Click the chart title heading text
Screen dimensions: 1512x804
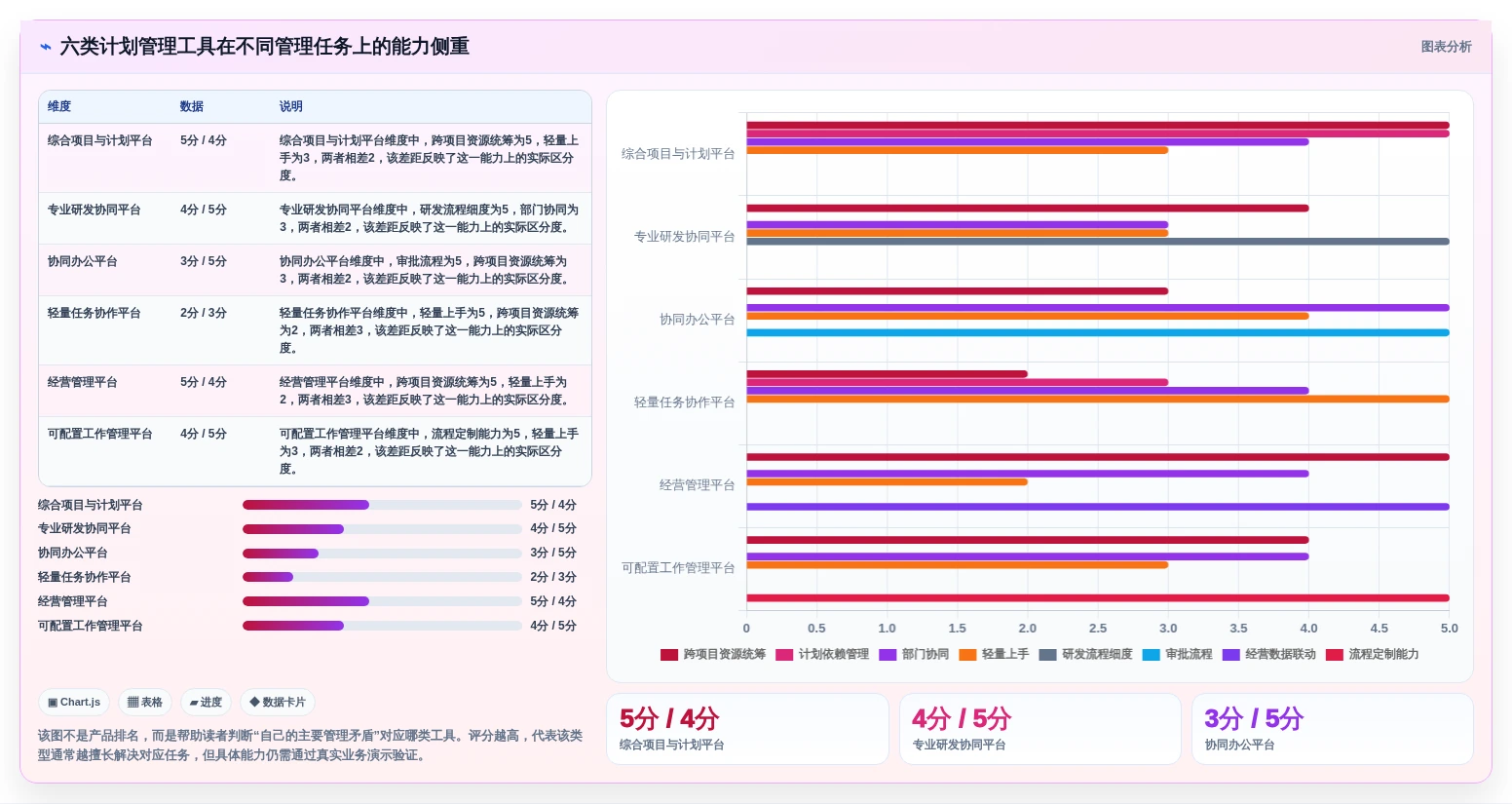click(265, 47)
